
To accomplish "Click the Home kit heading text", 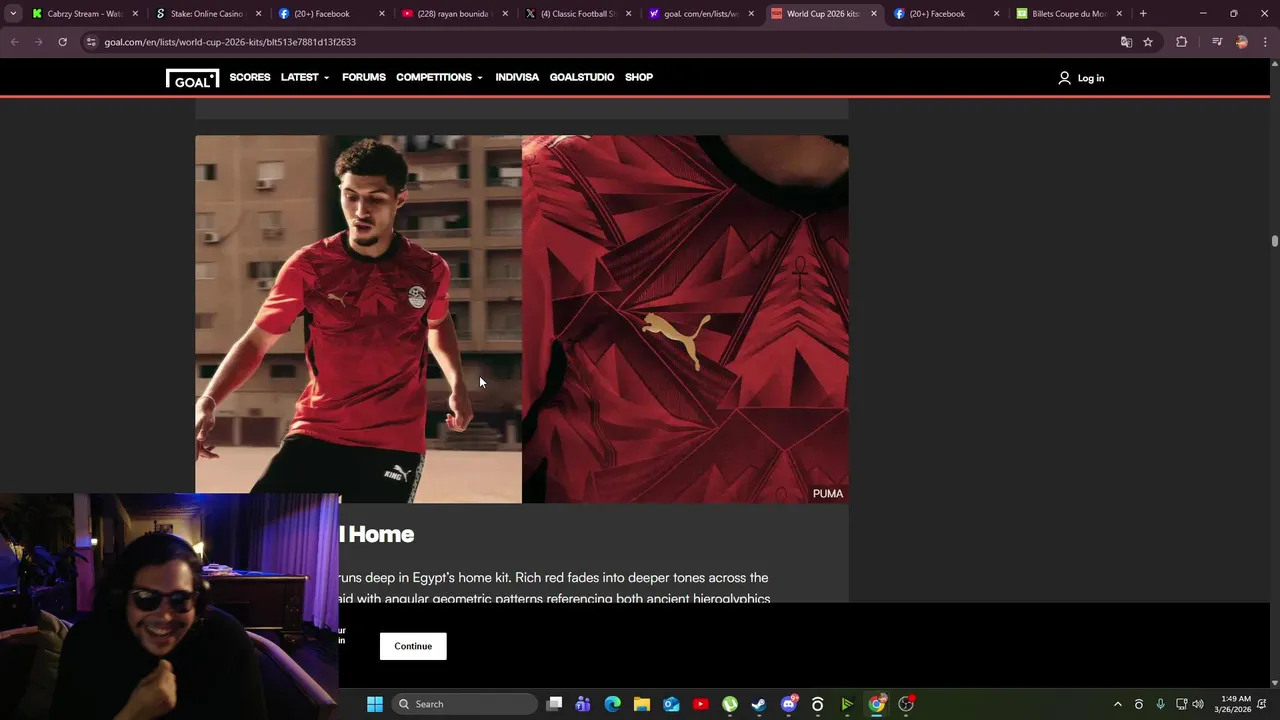I will point(376,534).
